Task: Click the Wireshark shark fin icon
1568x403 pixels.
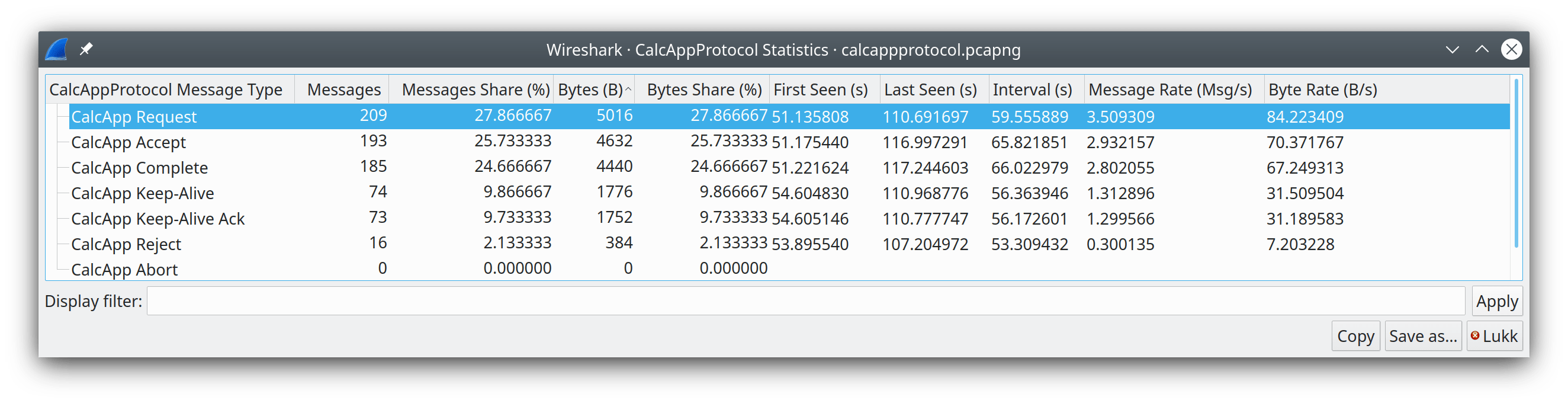Action: pyautogui.click(x=57, y=50)
